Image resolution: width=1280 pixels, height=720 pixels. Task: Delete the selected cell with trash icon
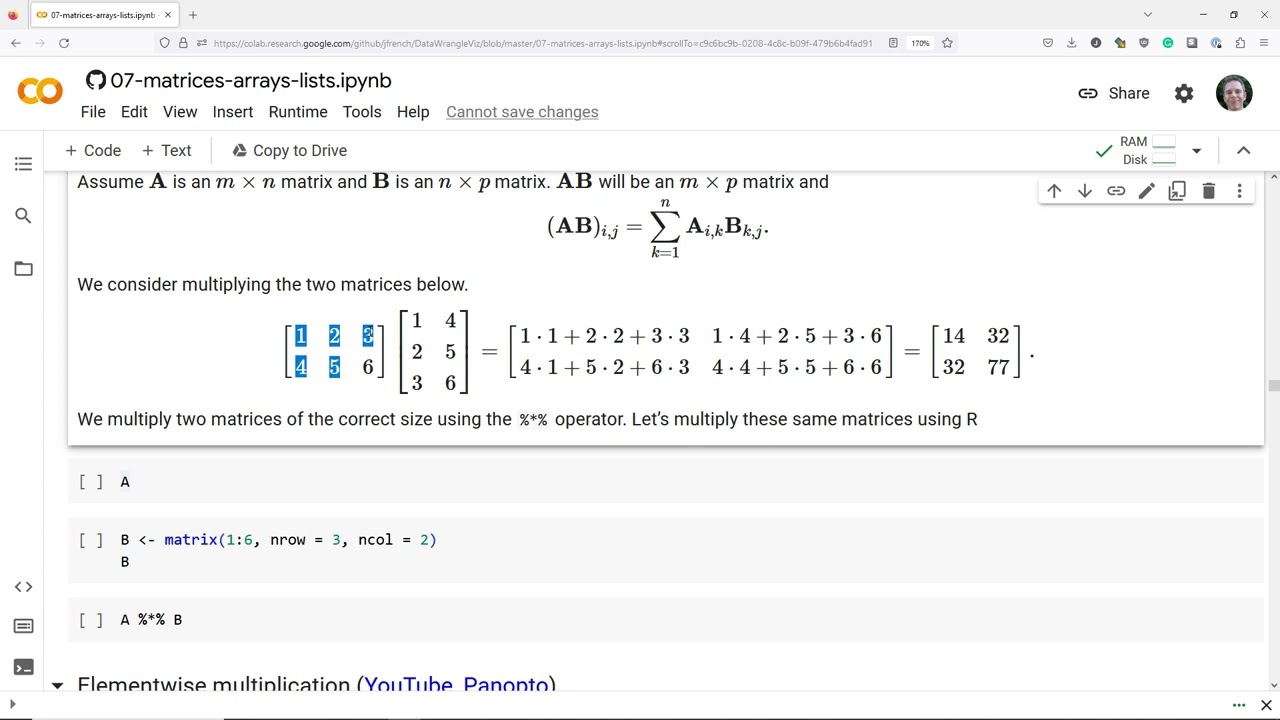click(x=1208, y=191)
